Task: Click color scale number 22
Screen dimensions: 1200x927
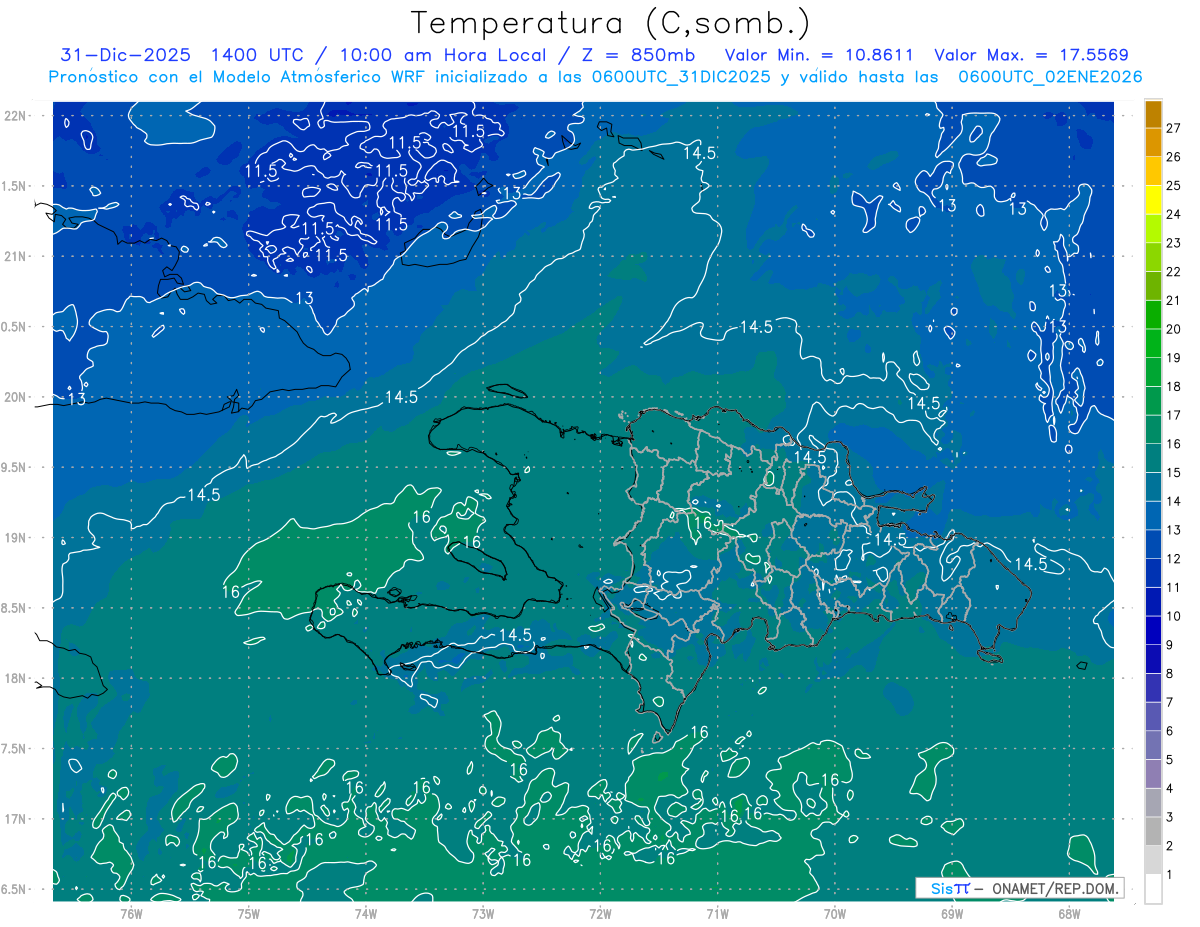Action: pos(1173,272)
